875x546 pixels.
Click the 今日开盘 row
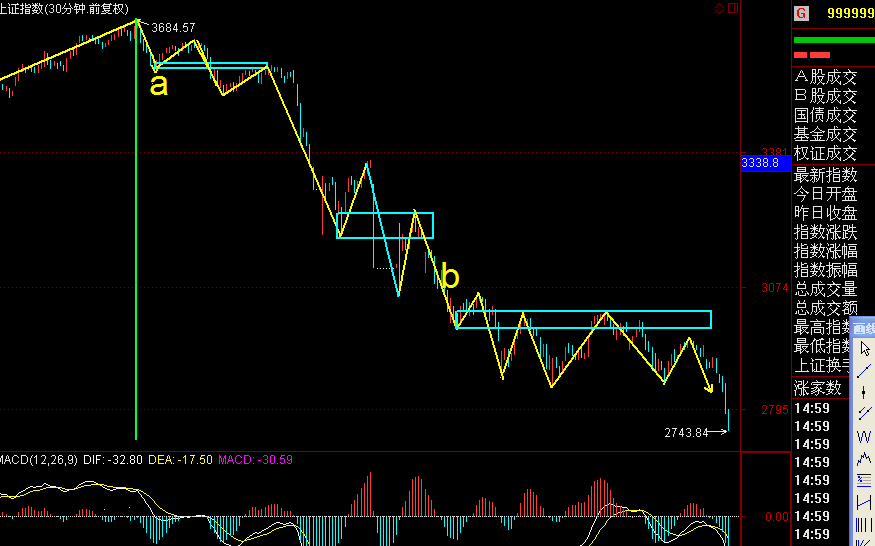(826, 194)
